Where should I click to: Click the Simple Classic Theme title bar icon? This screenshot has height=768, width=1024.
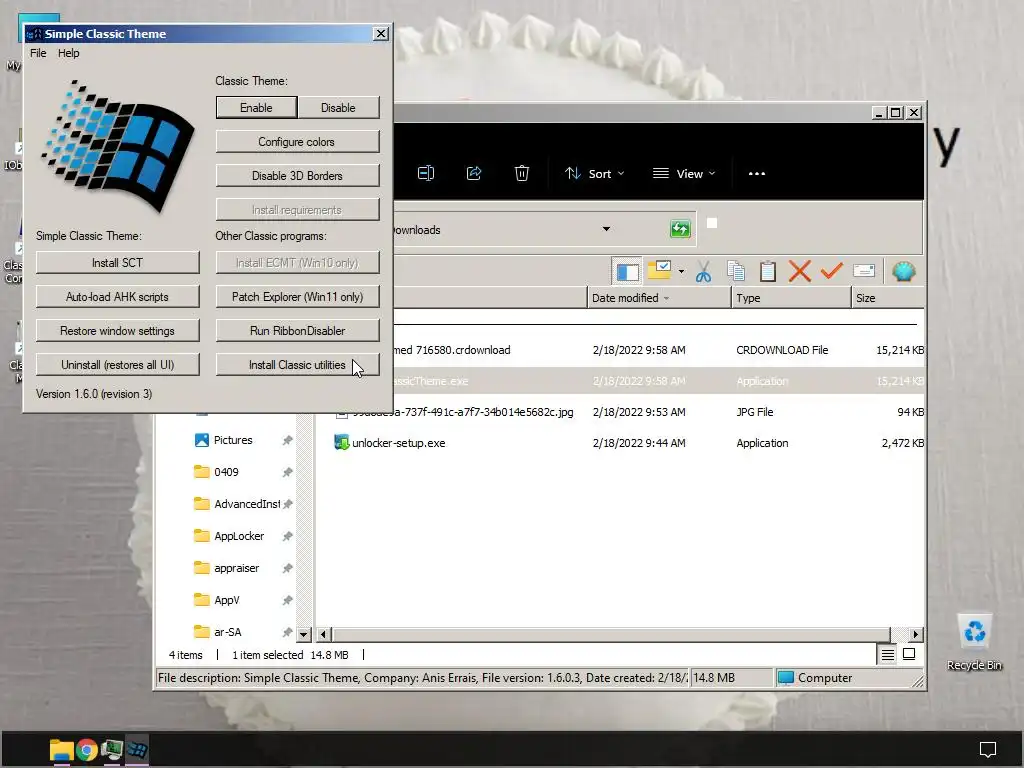click(x=34, y=34)
